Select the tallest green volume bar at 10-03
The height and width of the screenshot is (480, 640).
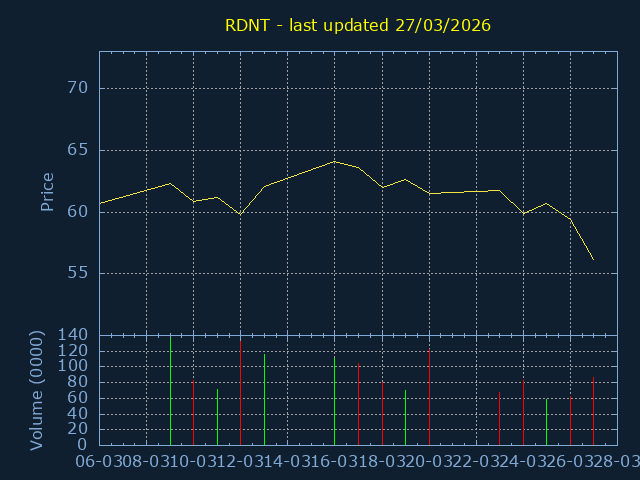click(x=170, y=390)
